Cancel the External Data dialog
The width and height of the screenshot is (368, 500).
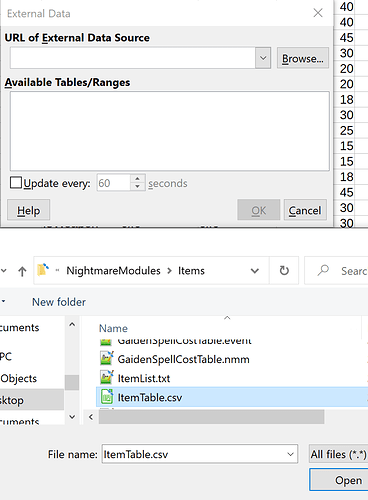pos(305,210)
